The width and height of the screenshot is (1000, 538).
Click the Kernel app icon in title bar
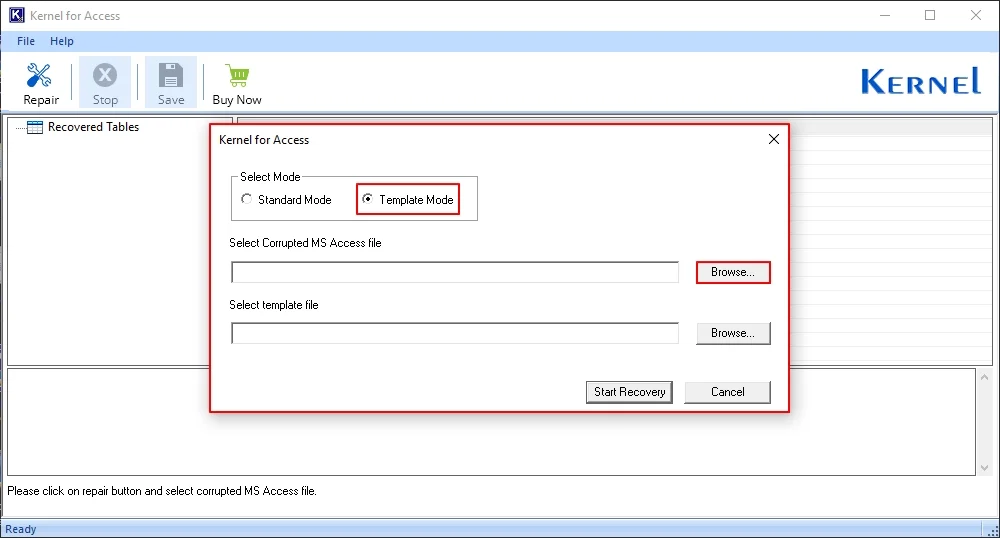point(16,15)
